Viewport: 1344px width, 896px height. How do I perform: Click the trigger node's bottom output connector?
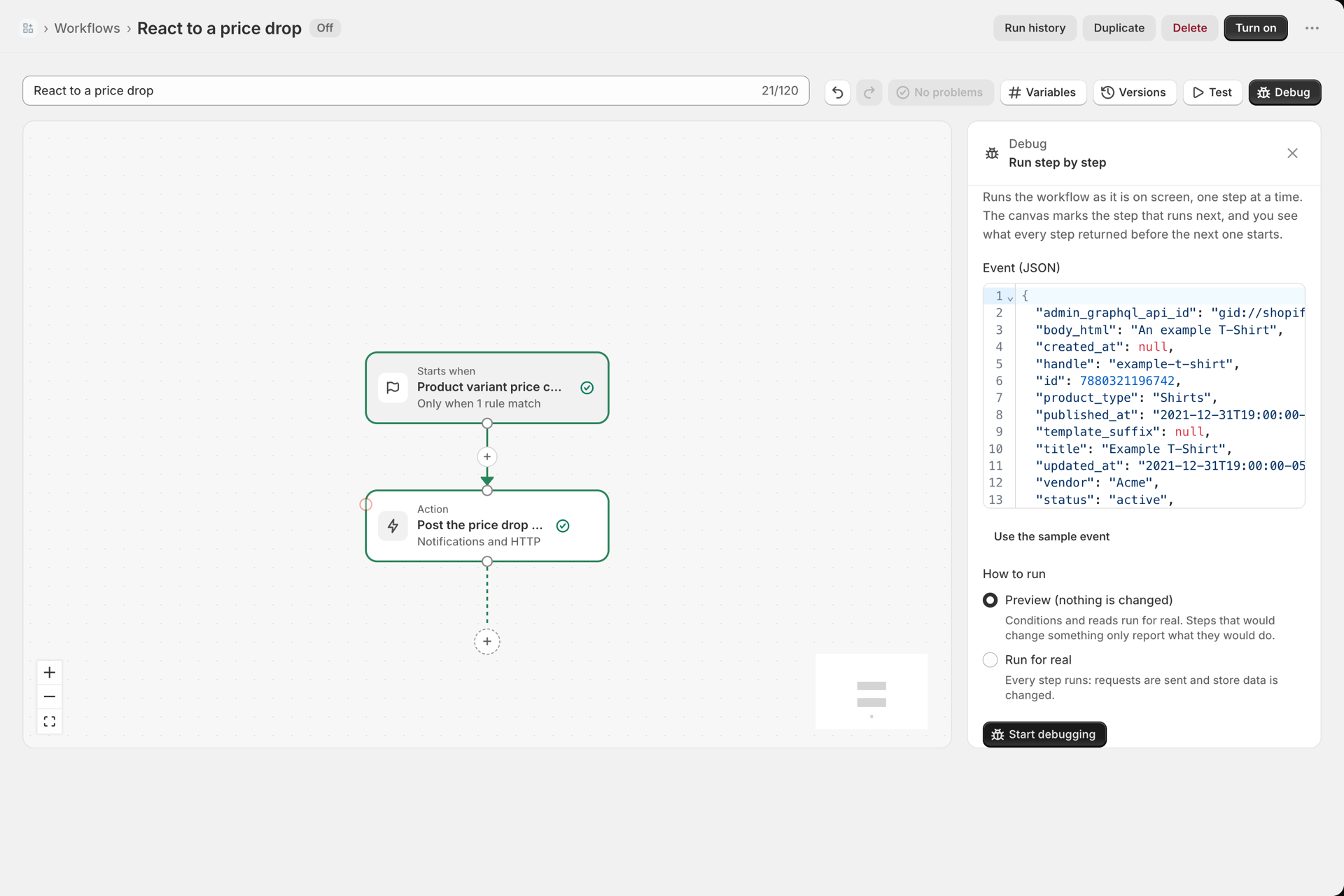pyautogui.click(x=487, y=423)
